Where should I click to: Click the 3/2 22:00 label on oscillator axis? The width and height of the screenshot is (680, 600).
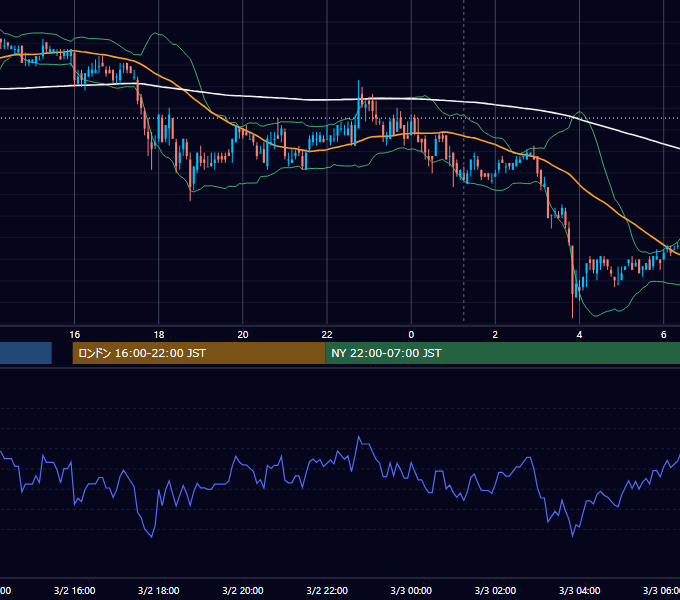click(327, 590)
